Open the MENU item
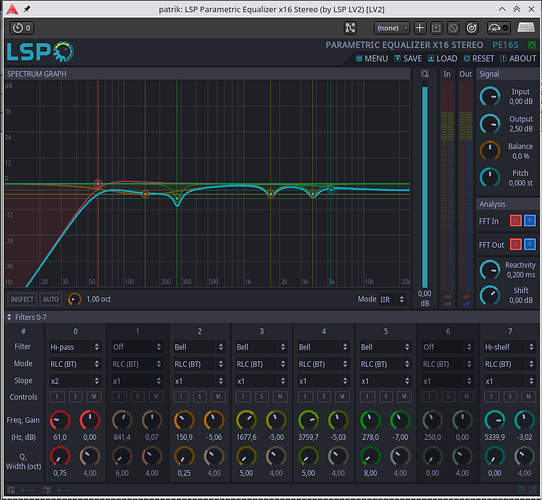The image size is (542, 500). point(372,58)
